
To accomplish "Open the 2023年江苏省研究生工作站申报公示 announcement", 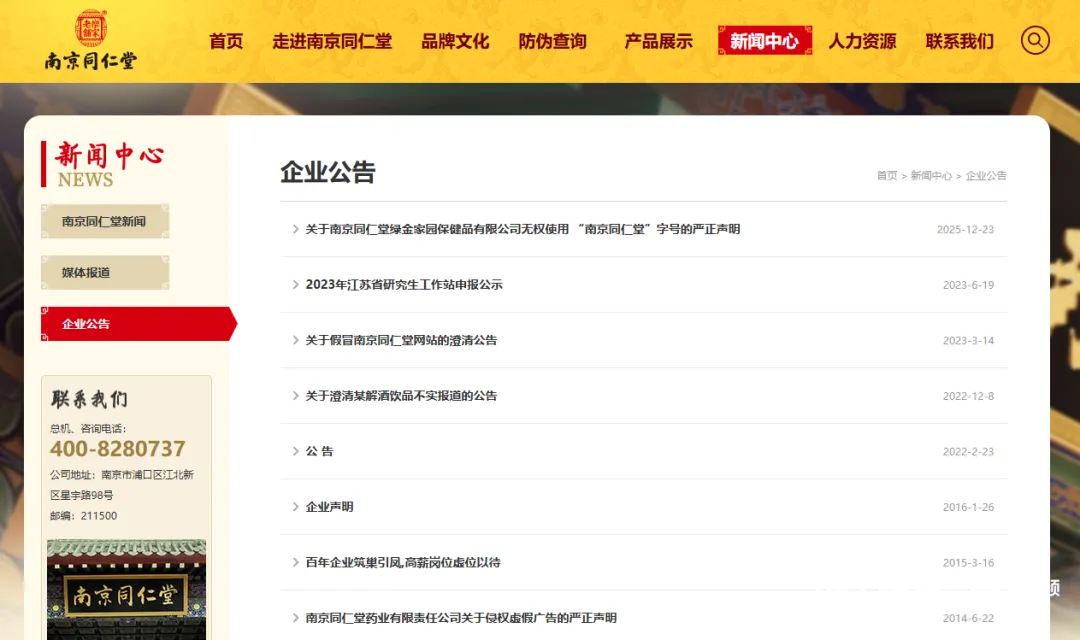I will pyautogui.click(x=404, y=285).
